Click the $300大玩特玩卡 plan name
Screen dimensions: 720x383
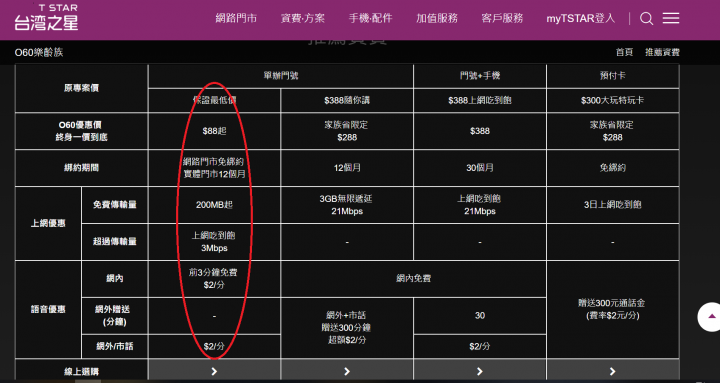tap(613, 100)
